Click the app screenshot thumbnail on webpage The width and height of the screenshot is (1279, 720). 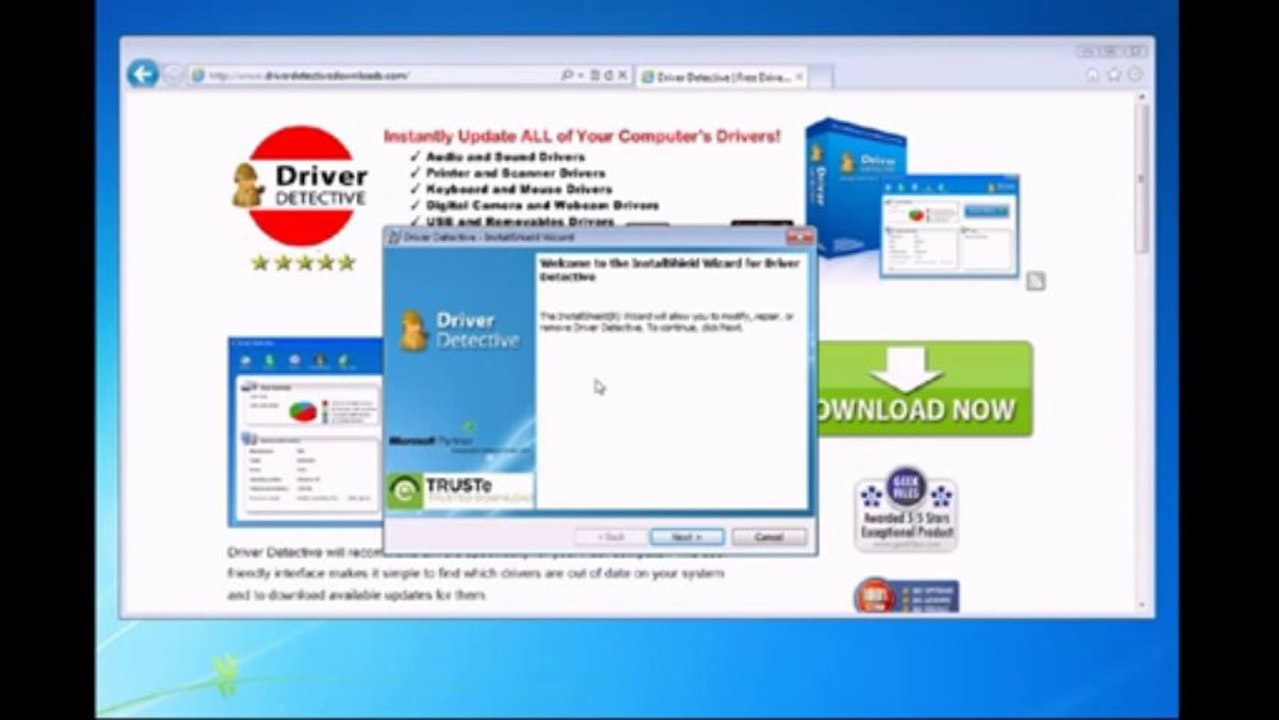pyautogui.click(x=306, y=431)
